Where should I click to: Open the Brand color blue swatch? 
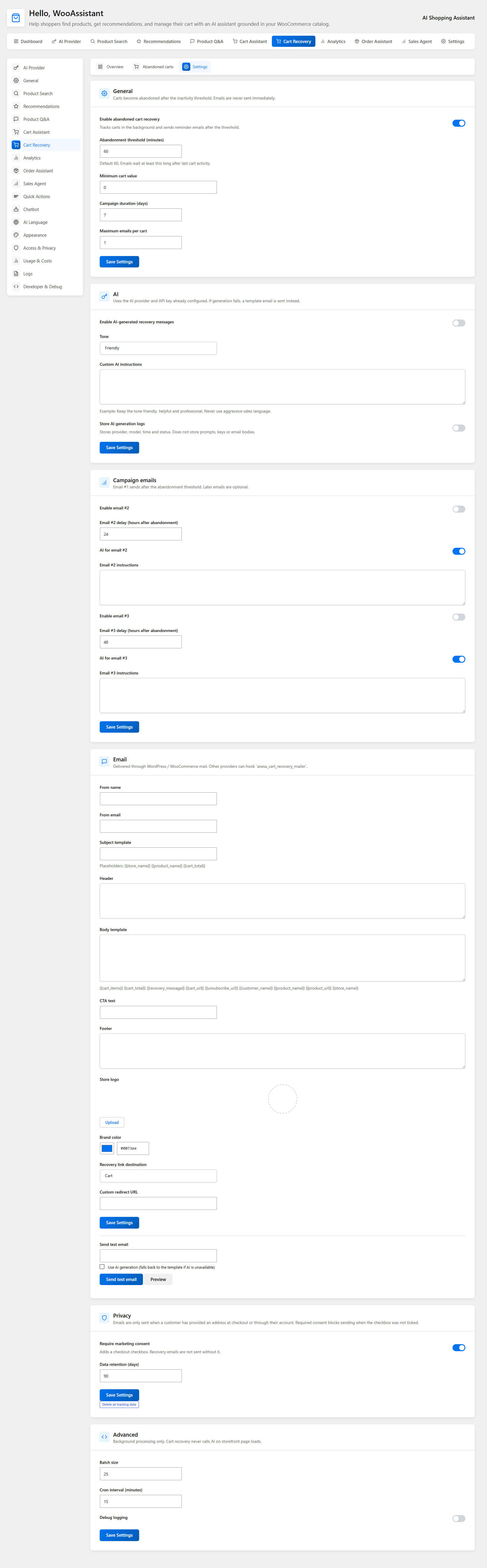click(x=107, y=1149)
